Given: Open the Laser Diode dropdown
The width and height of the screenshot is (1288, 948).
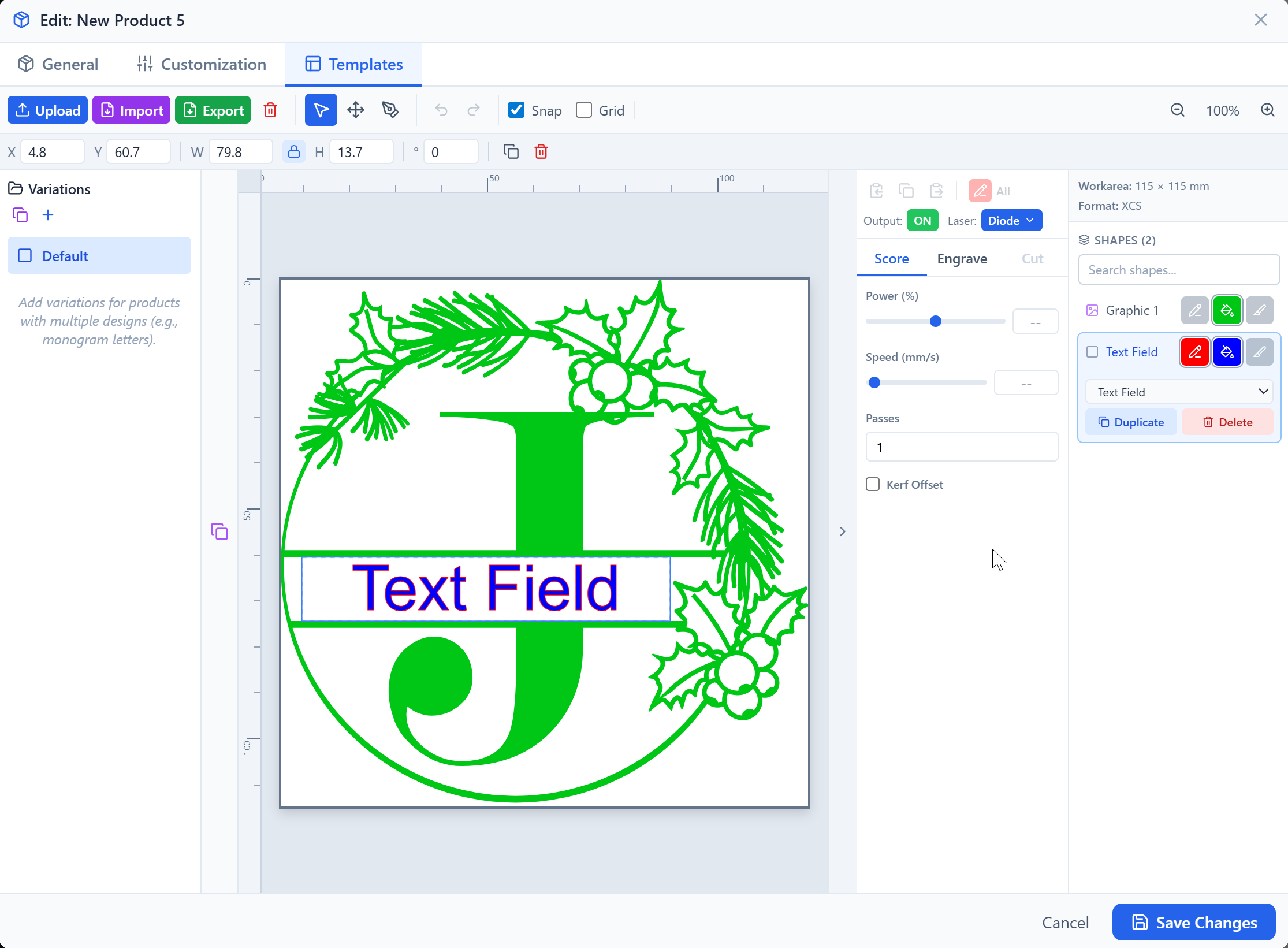Looking at the screenshot, I should [1011, 220].
